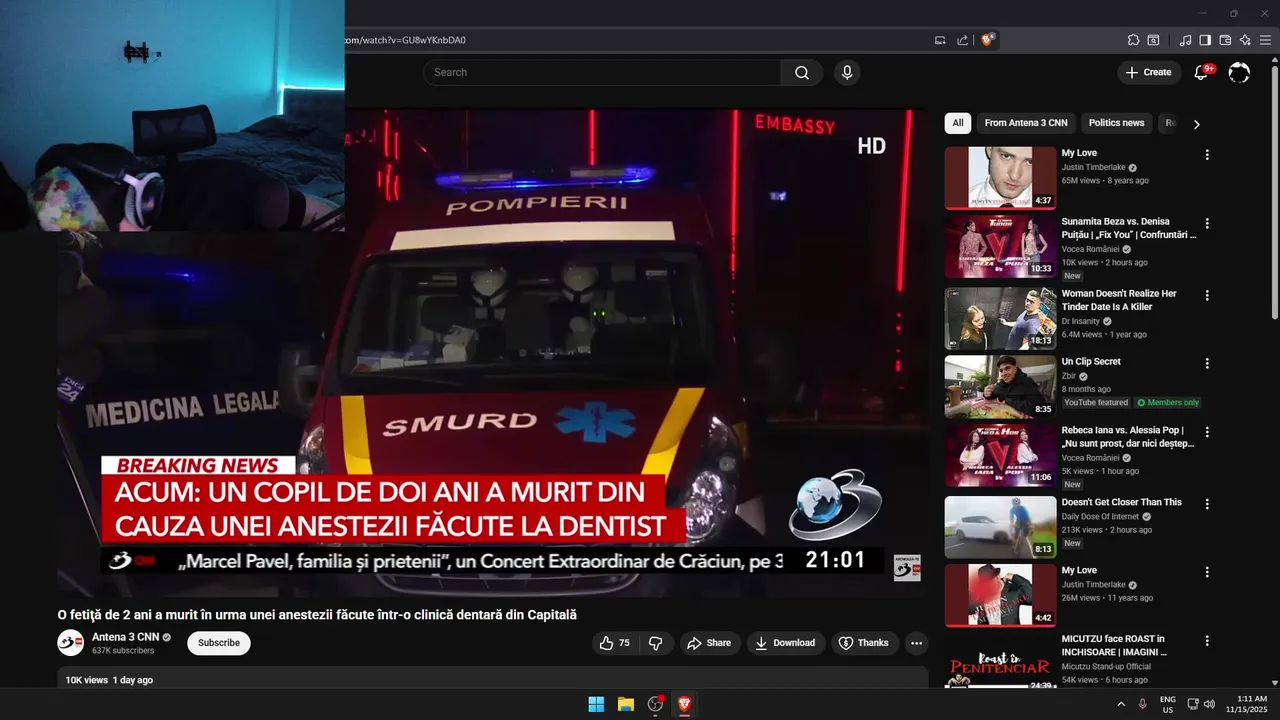Like the video with thumbs up
This screenshot has height=720, width=1280.
[x=617, y=643]
